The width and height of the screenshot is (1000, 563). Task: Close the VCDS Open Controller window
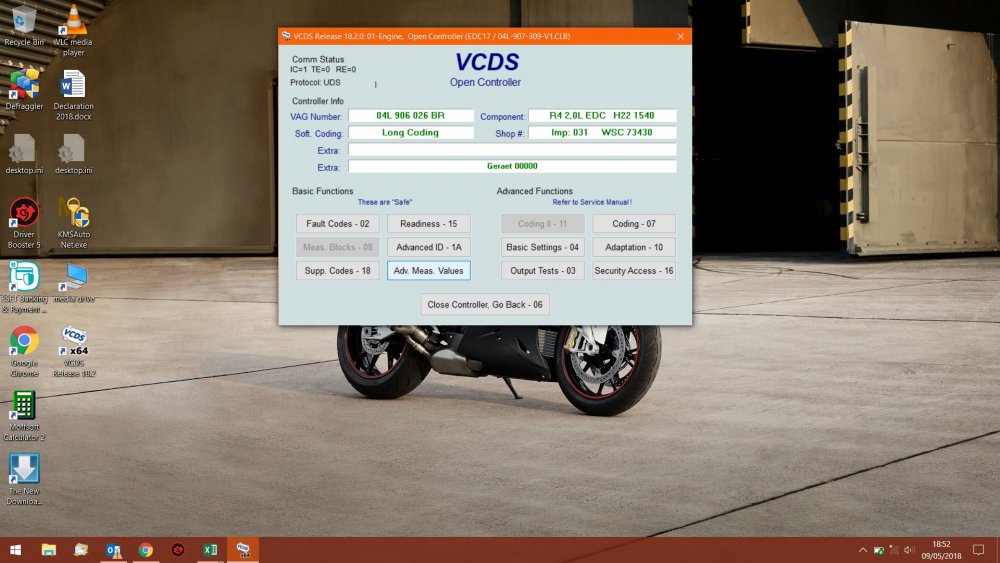click(680, 36)
